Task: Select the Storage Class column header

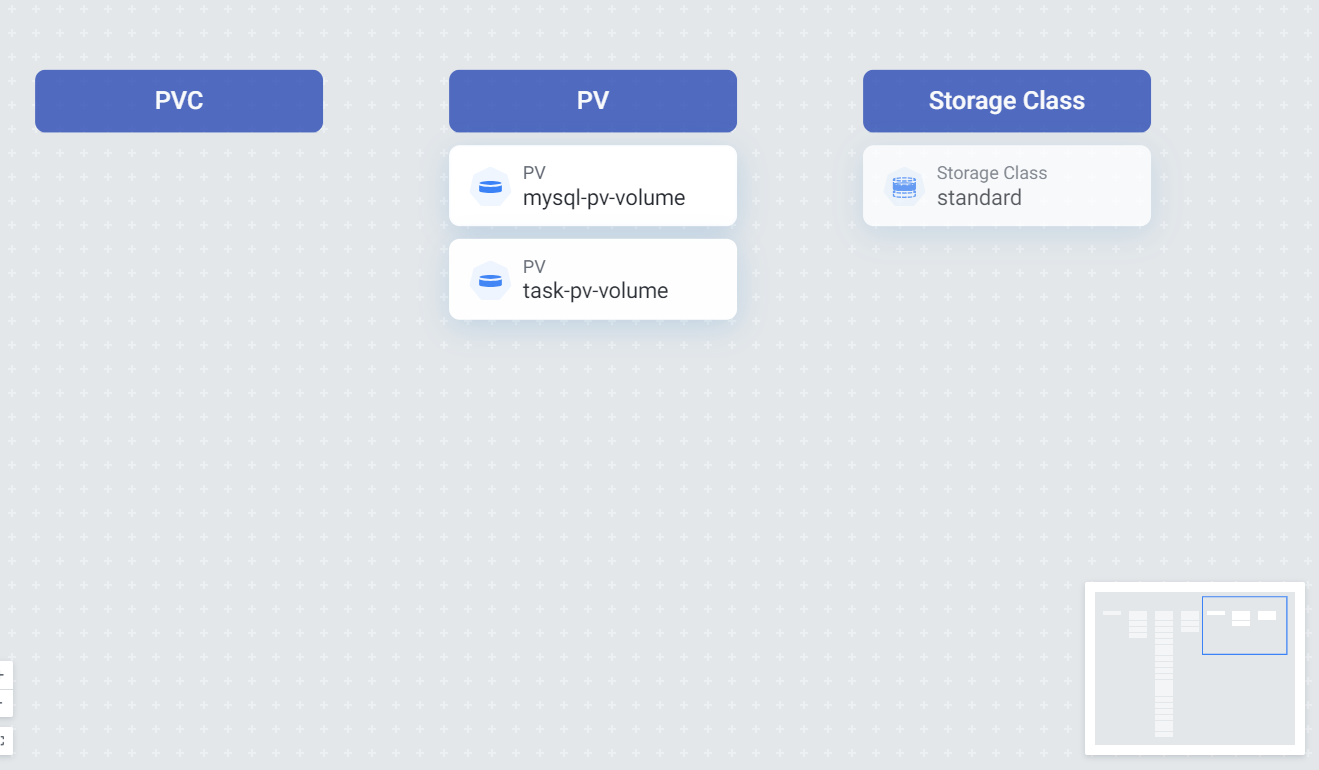Action: click(1006, 101)
